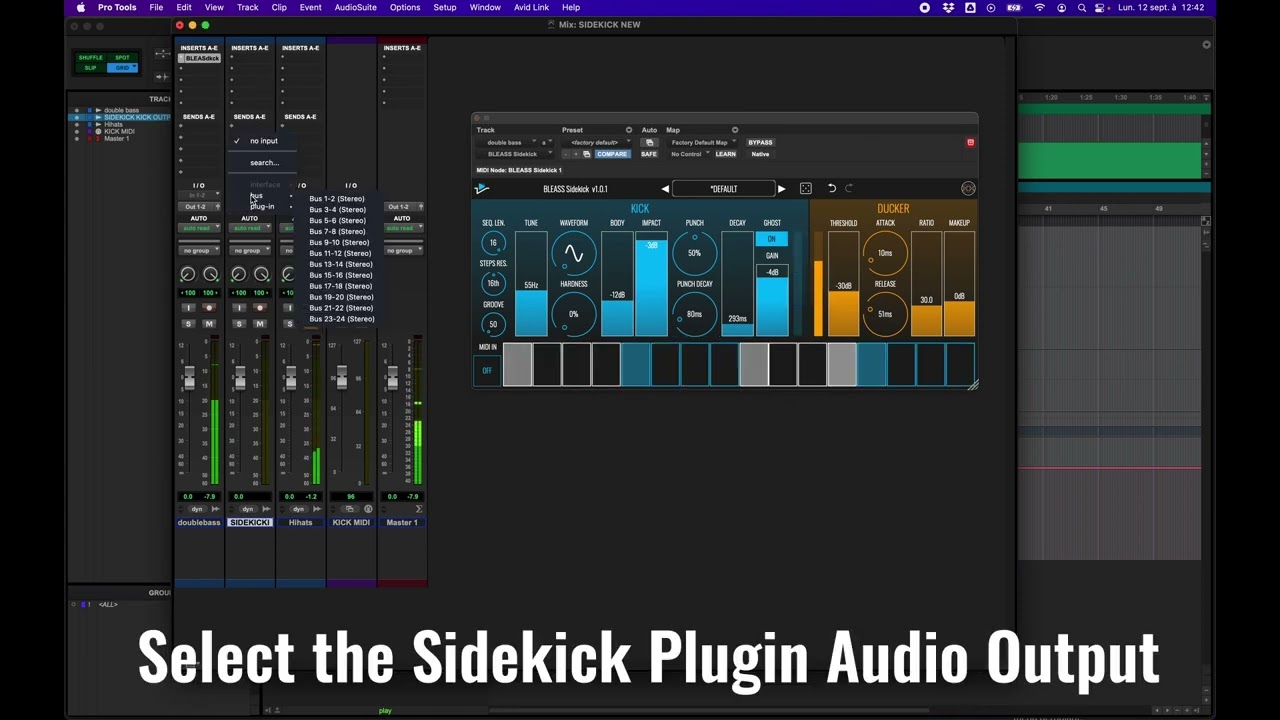Click the KICK MIDI track name in mixer
Image resolution: width=1280 pixels, height=720 pixels.
[351, 522]
